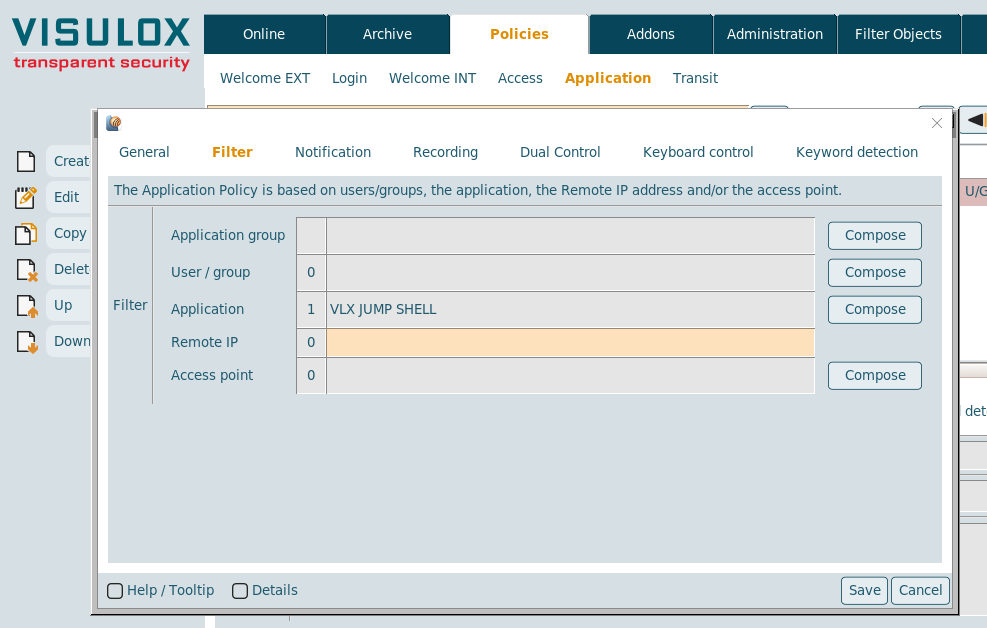
Task: Click the VLX JUMP SHELL application field
Action: (x=570, y=310)
